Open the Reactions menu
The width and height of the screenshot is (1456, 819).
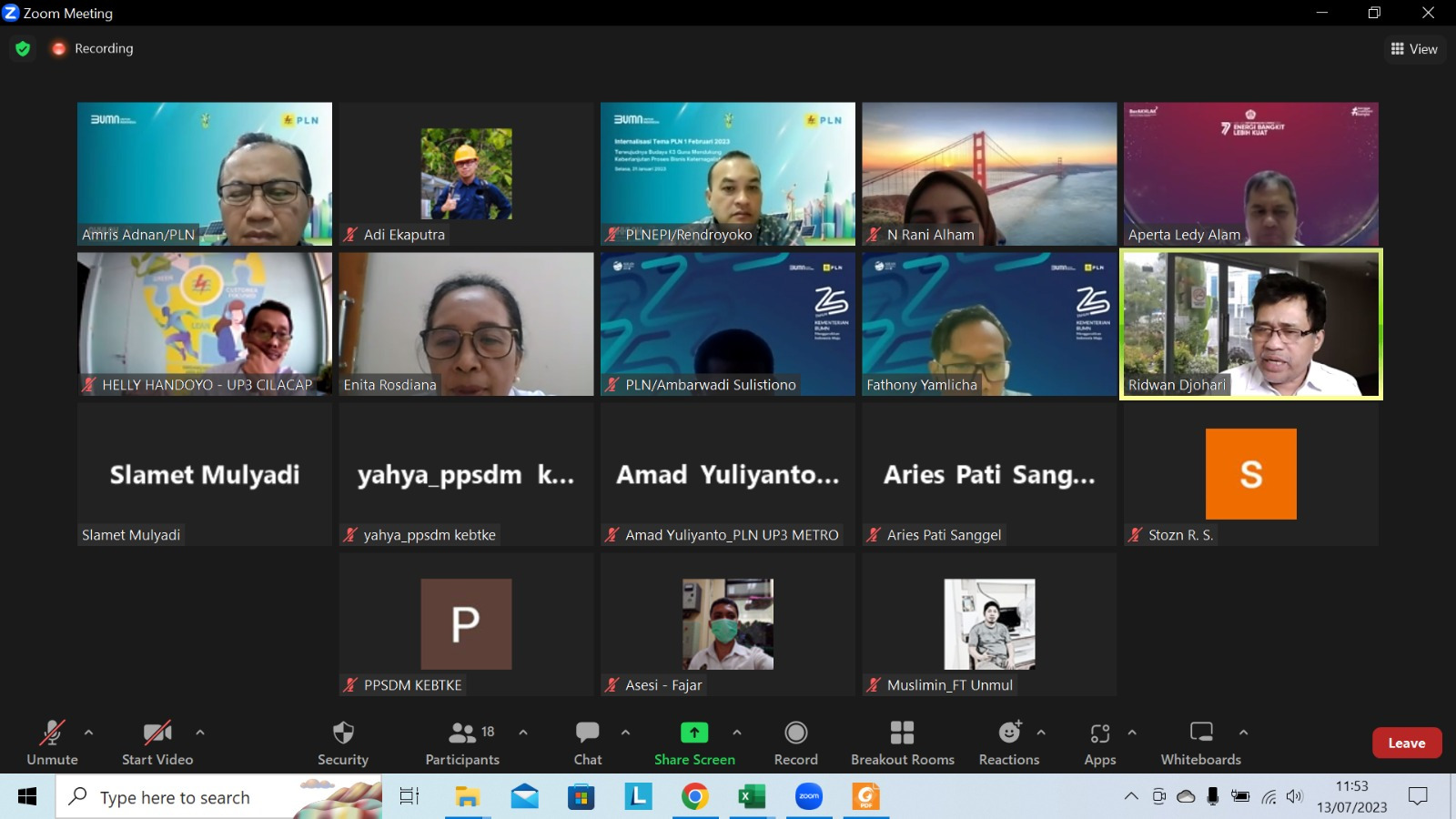coord(1008,742)
